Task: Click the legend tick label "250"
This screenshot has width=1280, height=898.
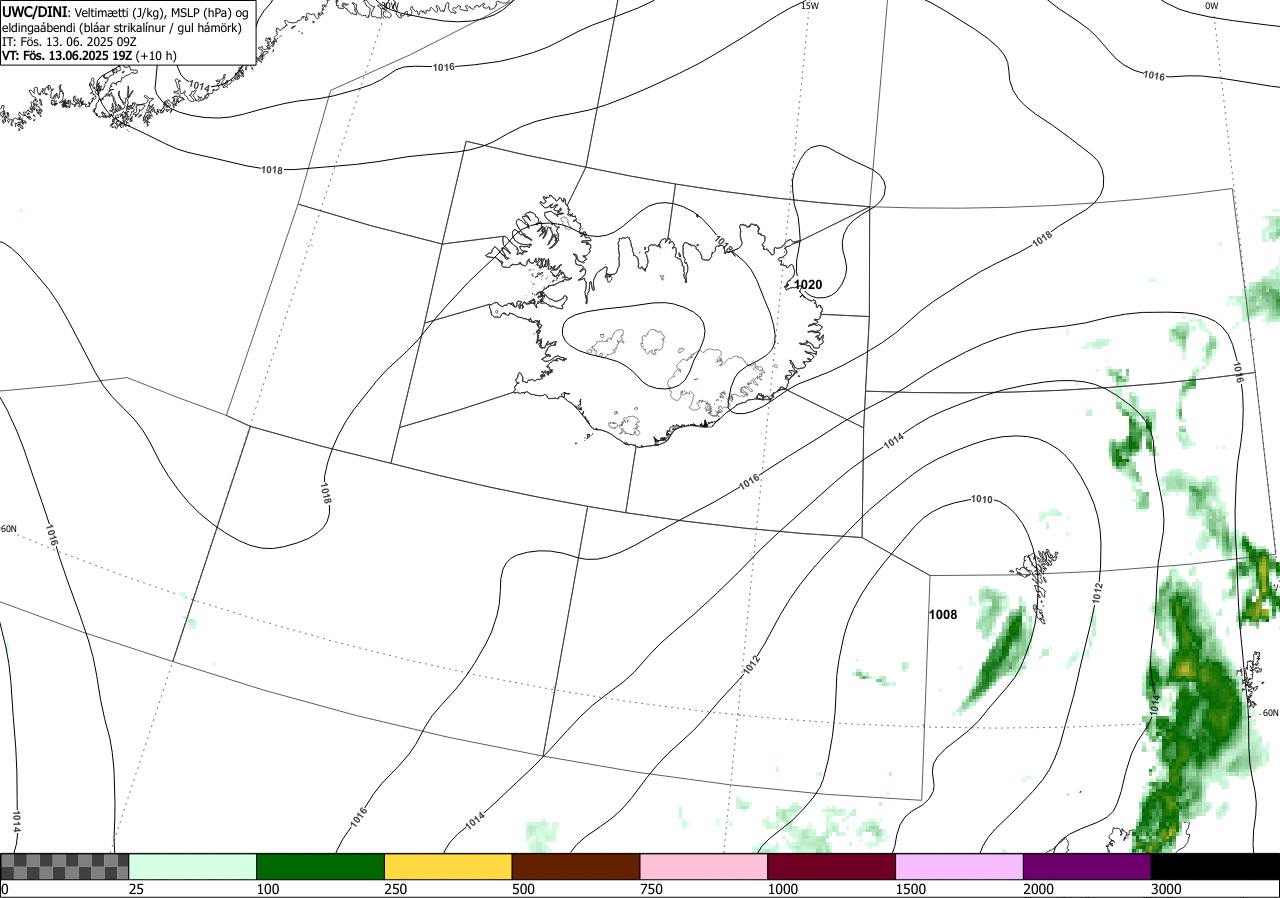Action: pos(395,889)
